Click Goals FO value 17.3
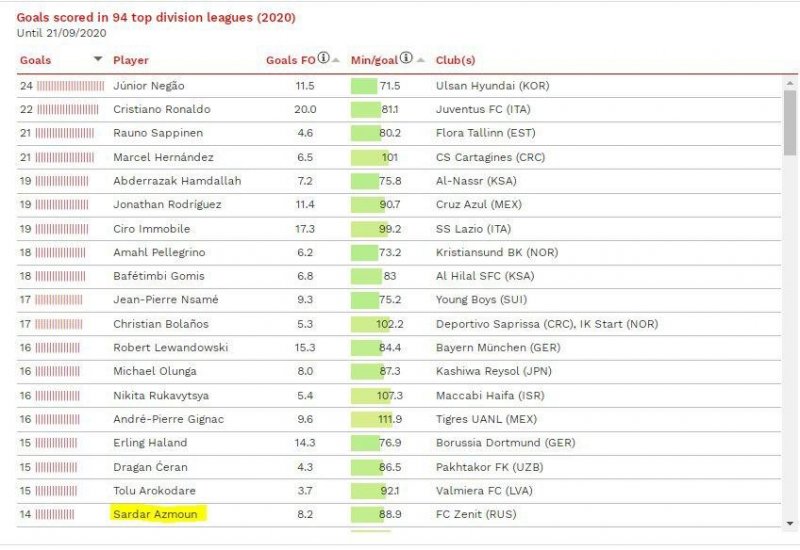 305,229
